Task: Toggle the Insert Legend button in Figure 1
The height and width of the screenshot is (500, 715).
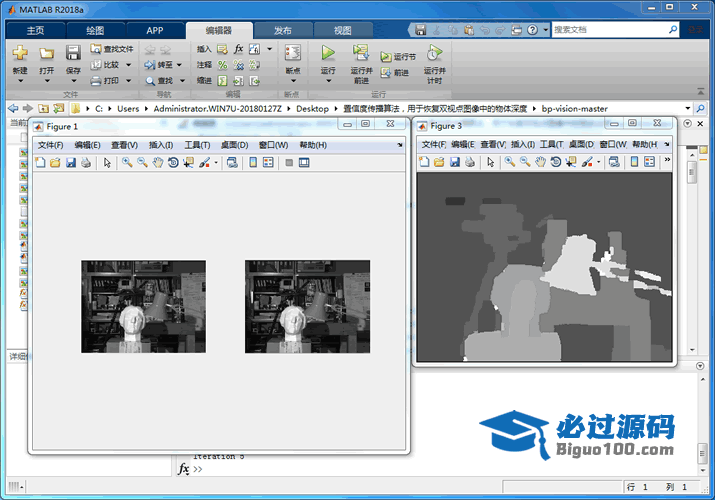Action: (x=268, y=162)
